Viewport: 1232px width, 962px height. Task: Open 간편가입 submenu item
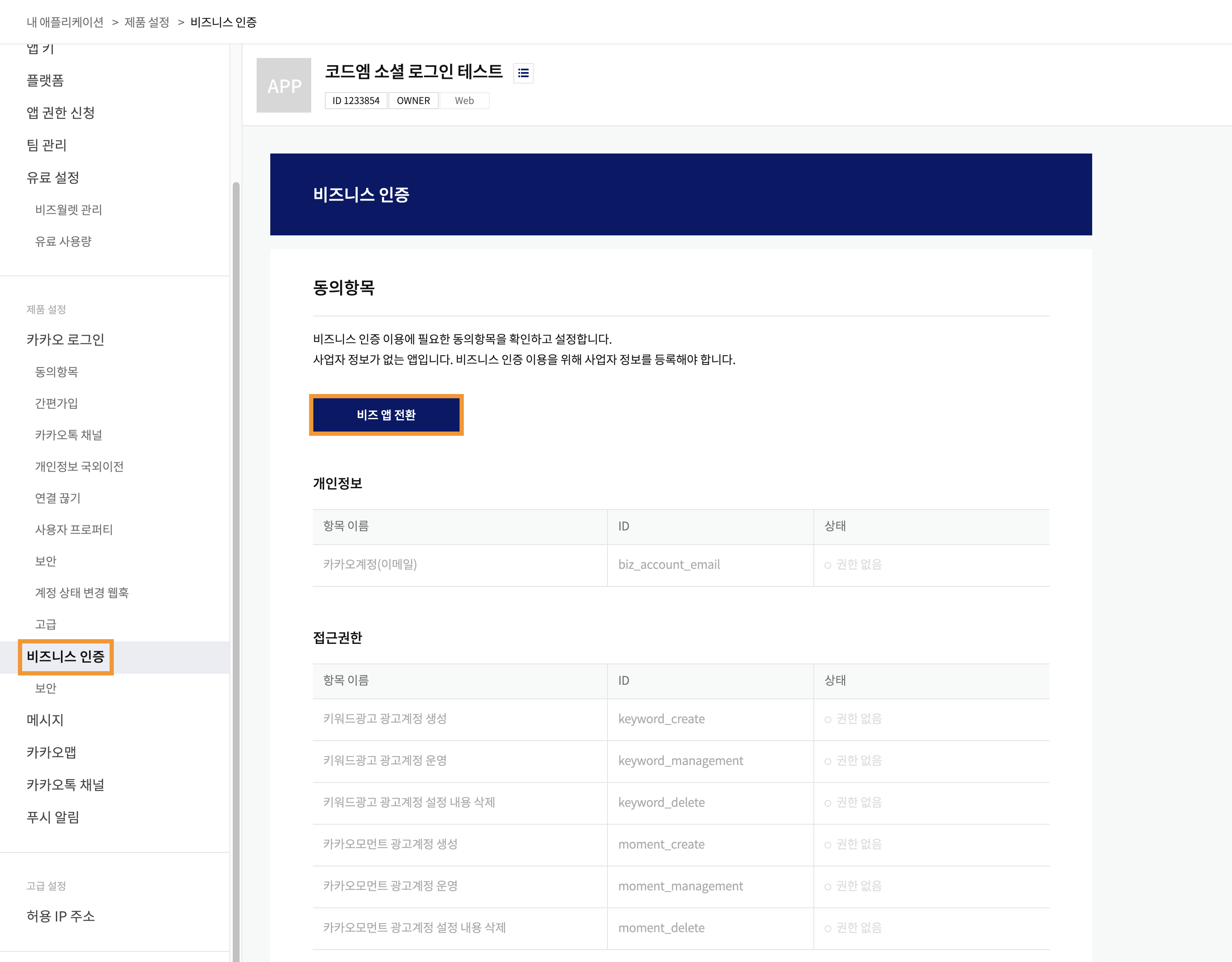(x=56, y=403)
